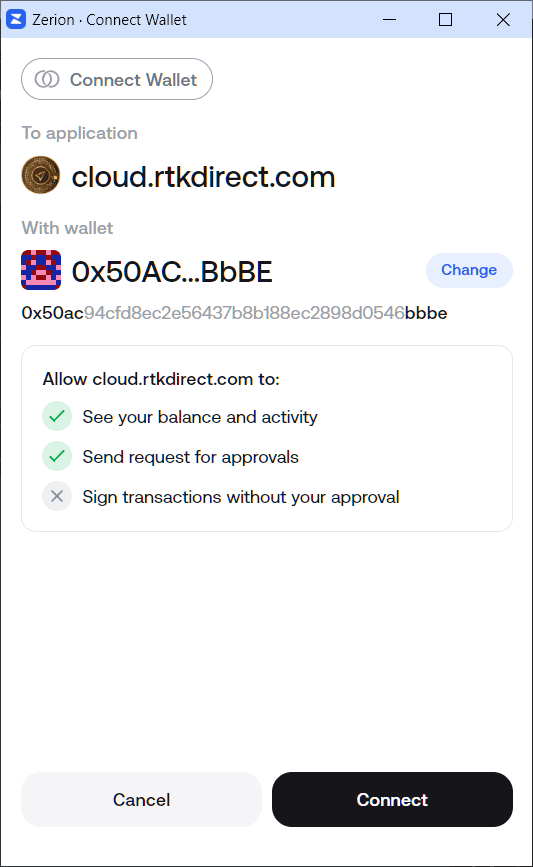Click gray X icon beside Sign transactions

57,496
